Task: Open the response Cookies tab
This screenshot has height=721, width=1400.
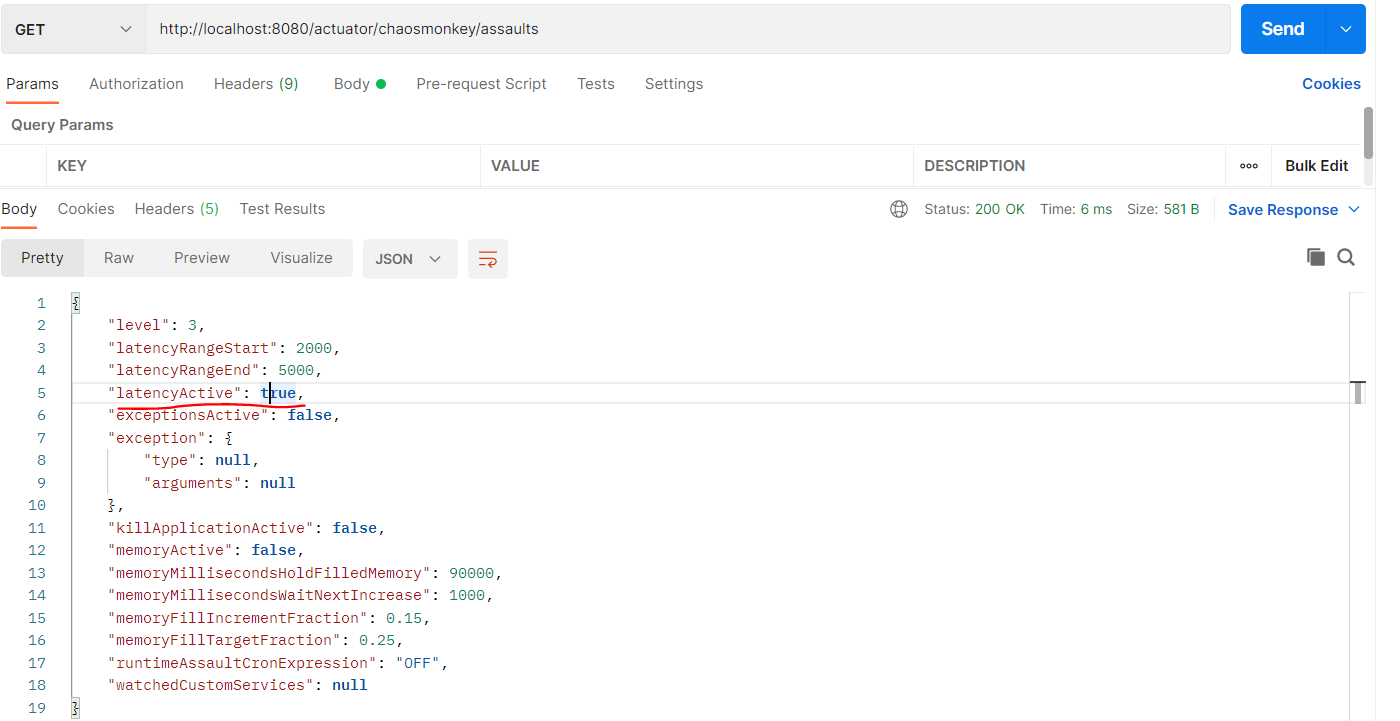Action: [x=86, y=209]
